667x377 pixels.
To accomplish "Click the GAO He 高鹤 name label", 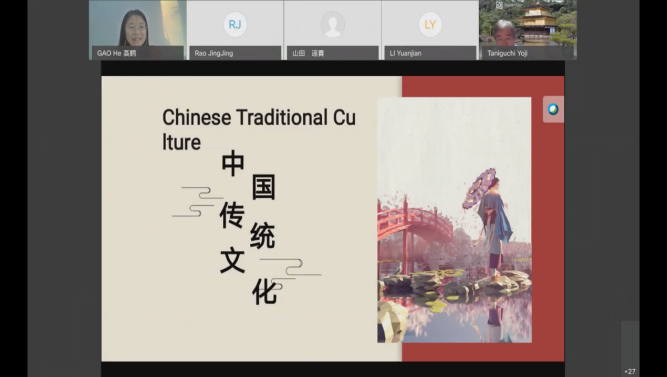I will tap(116, 53).
